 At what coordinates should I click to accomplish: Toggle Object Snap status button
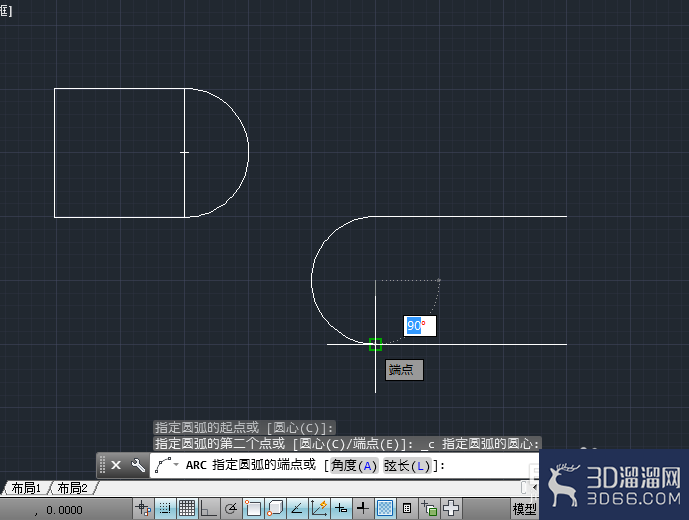point(253,509)
